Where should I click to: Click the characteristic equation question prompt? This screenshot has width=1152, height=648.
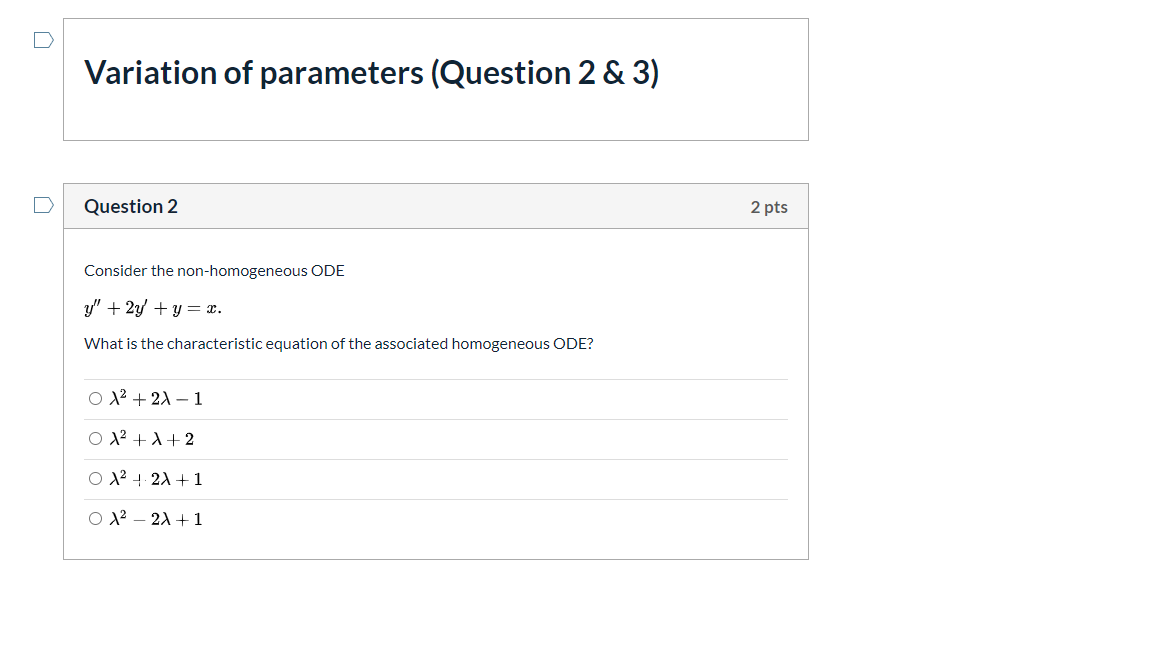(x=338, y=343)
